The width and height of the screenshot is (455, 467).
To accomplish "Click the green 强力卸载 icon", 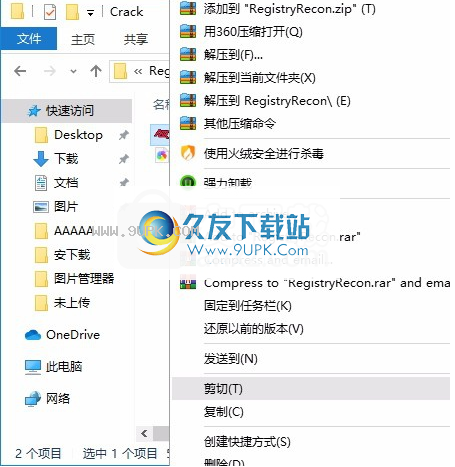I will pos(188,182).
